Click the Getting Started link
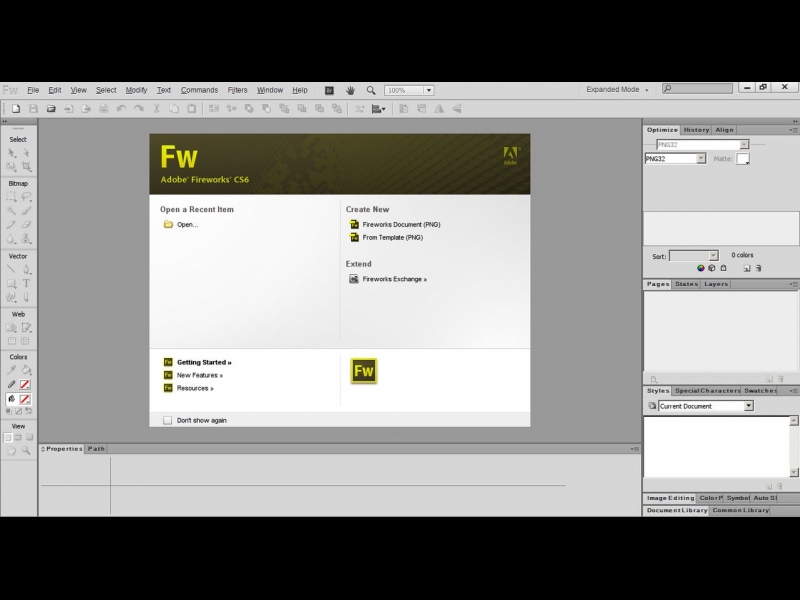 tap(204, 362)
